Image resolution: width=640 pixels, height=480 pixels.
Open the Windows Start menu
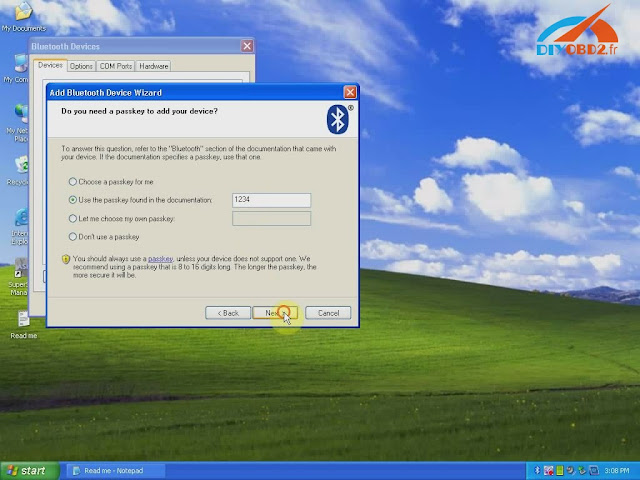29,471
